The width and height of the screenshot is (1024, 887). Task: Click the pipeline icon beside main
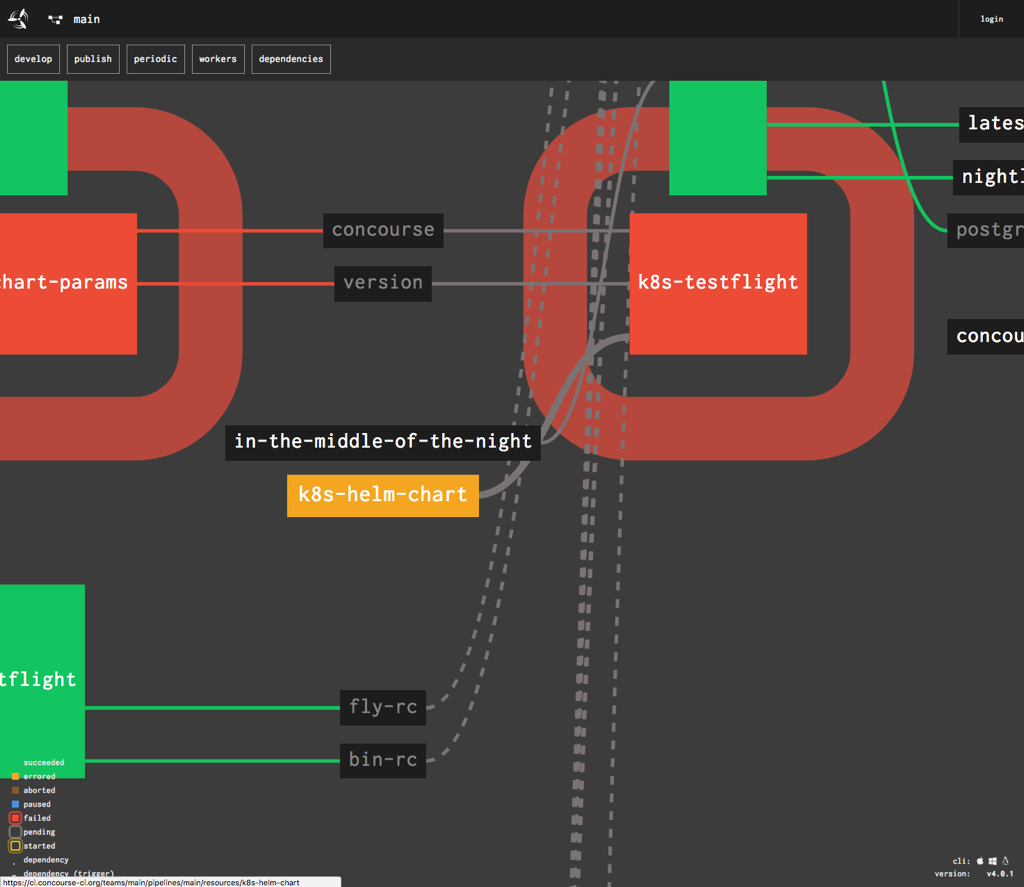pyautogui.click(x=55, y=19)
